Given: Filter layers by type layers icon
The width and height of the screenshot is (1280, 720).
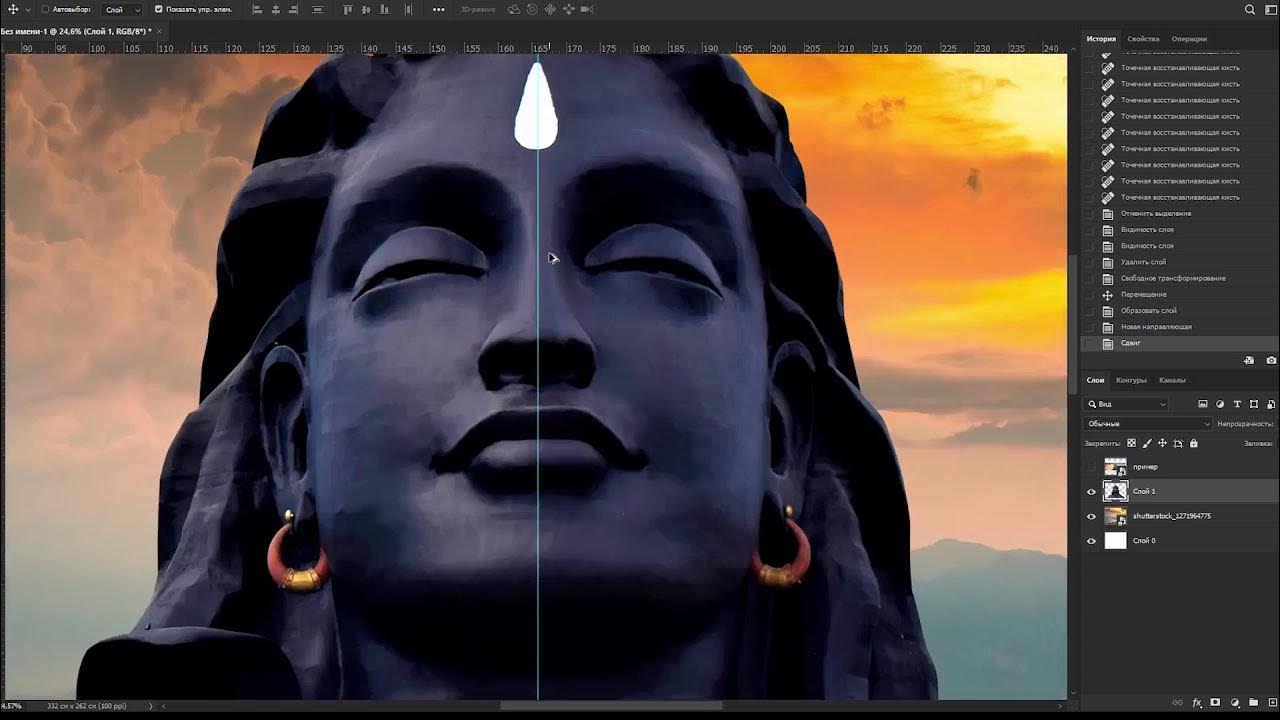Looking at the screenshot, I should tap(1237, 404).
